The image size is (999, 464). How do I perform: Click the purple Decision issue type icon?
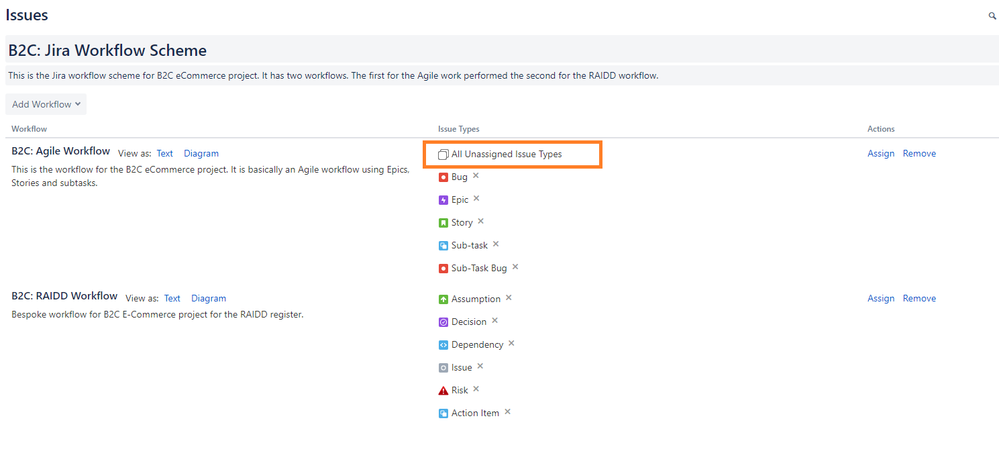point(443,322)
